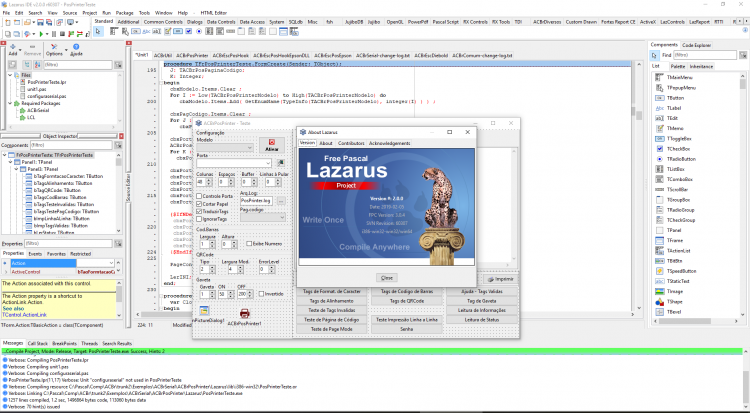Select bTagQRCode: TButton in component tree
Viewport: 750px width, 413px height.
tap(57, 190)
